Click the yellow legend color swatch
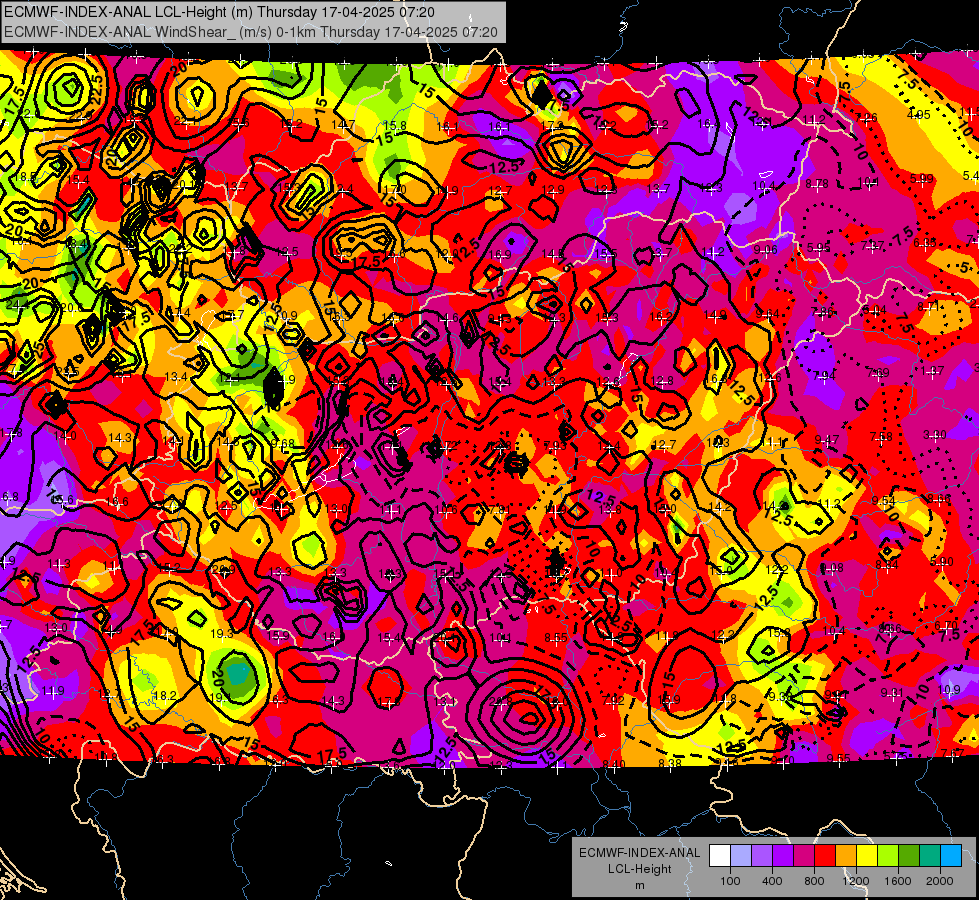979x900 pixels. point(867,856)
